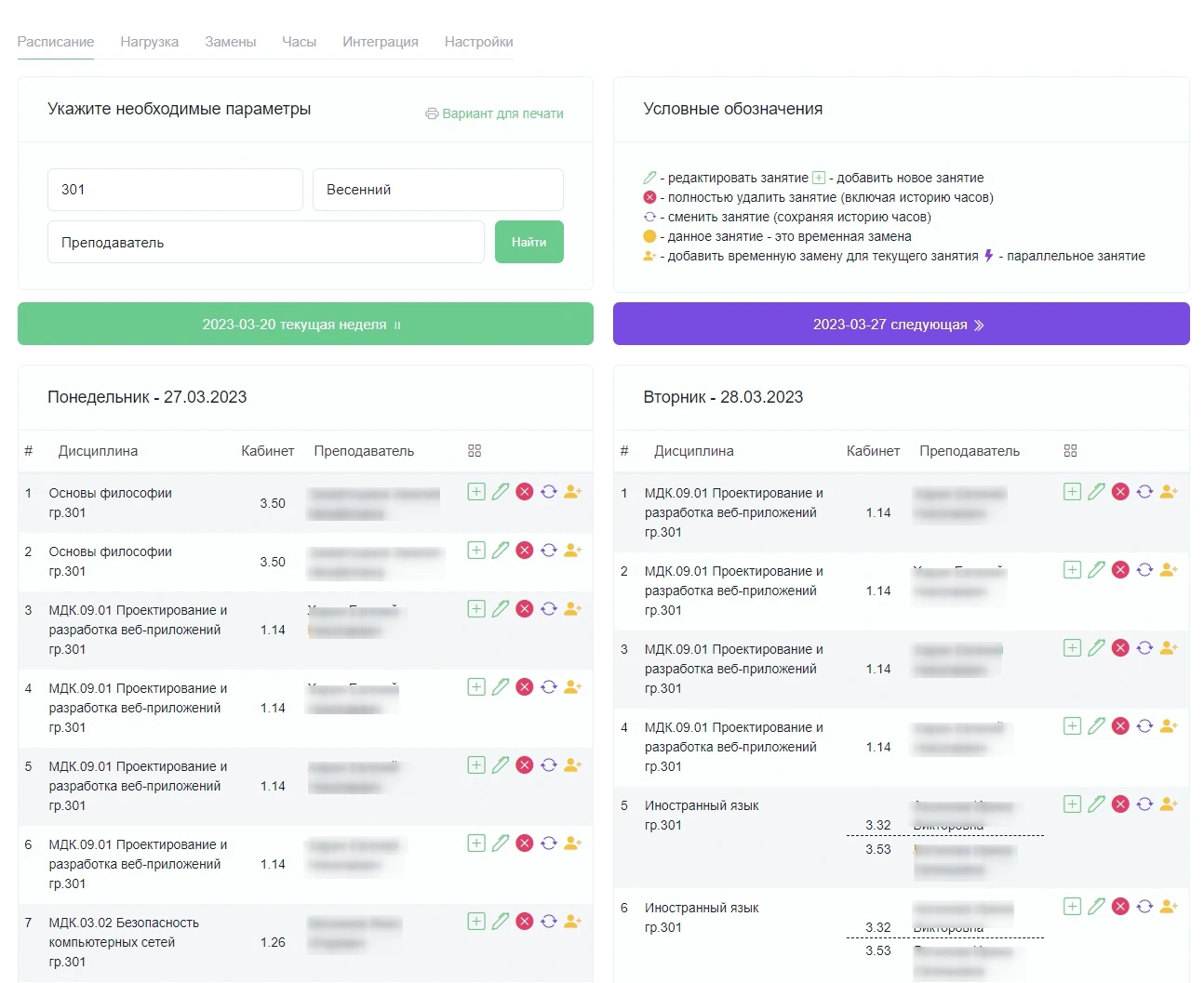Edit Monday lesson 7 МДК.03.02 Безопасность

tap(501, 922)
